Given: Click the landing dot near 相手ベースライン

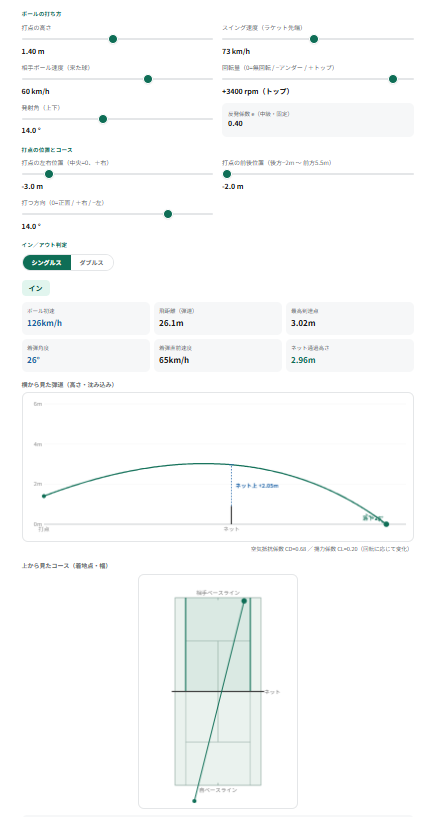Looking at the screenshot, I should click(x=244, y=601).
